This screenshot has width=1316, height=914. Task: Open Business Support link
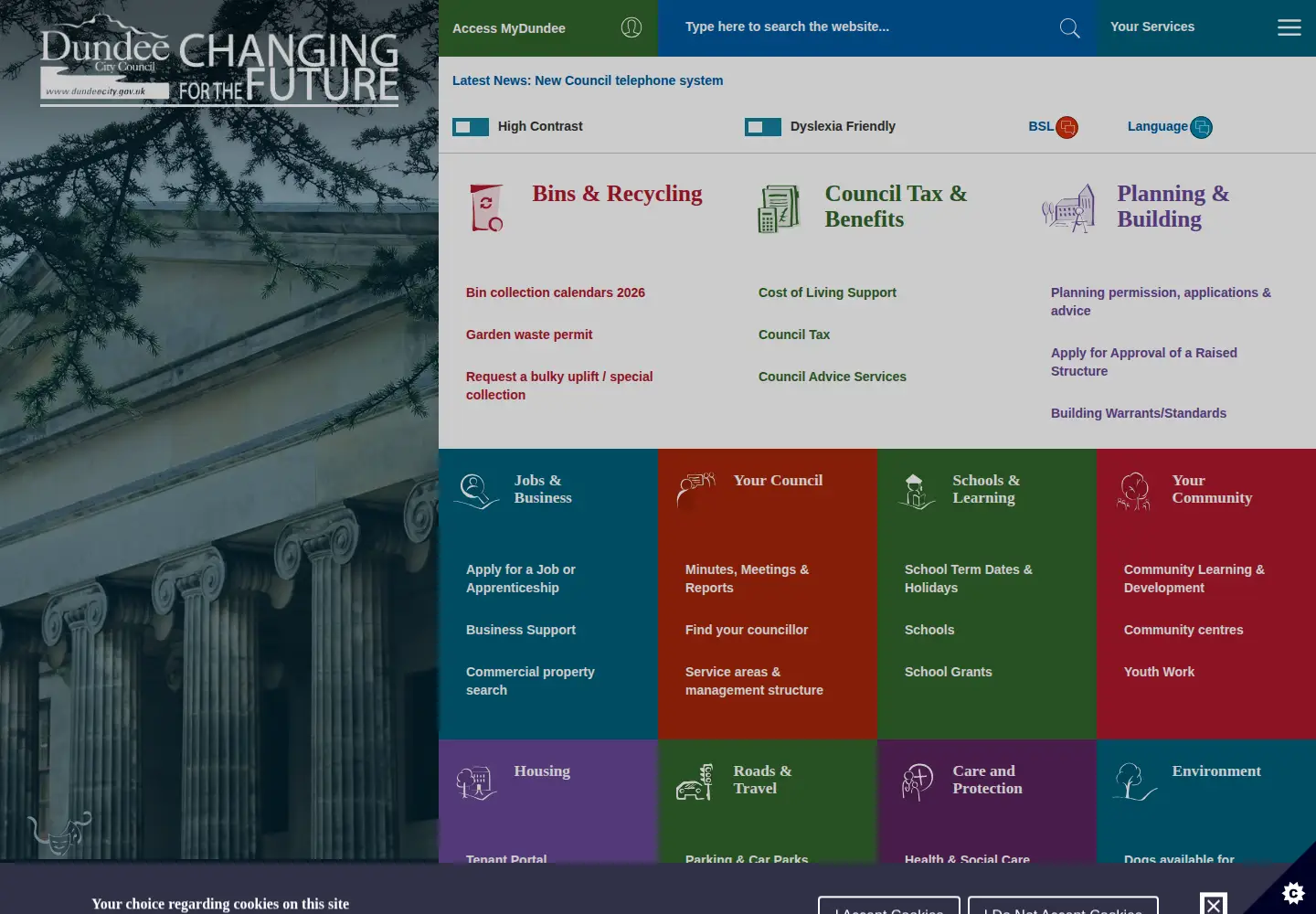(521, 630)
